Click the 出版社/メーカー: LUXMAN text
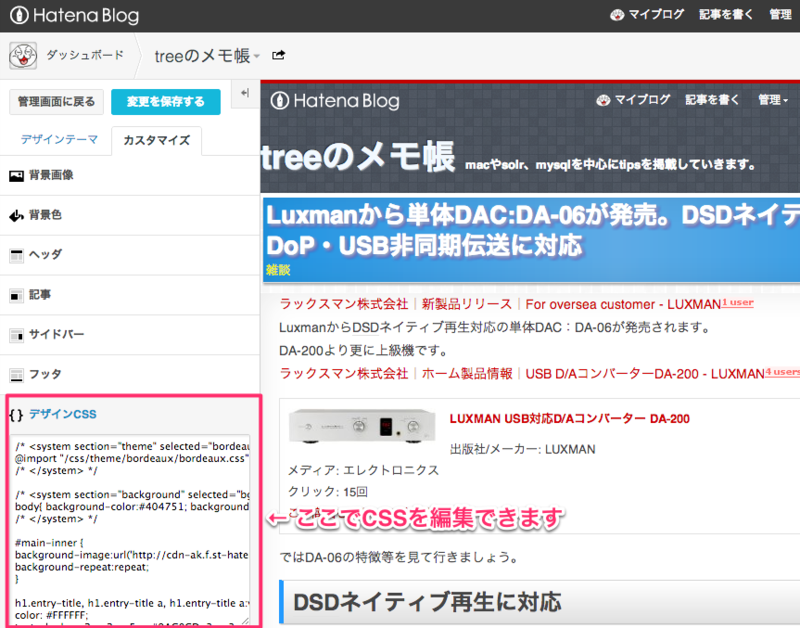800x628 pixels. [x=522, y=449]
